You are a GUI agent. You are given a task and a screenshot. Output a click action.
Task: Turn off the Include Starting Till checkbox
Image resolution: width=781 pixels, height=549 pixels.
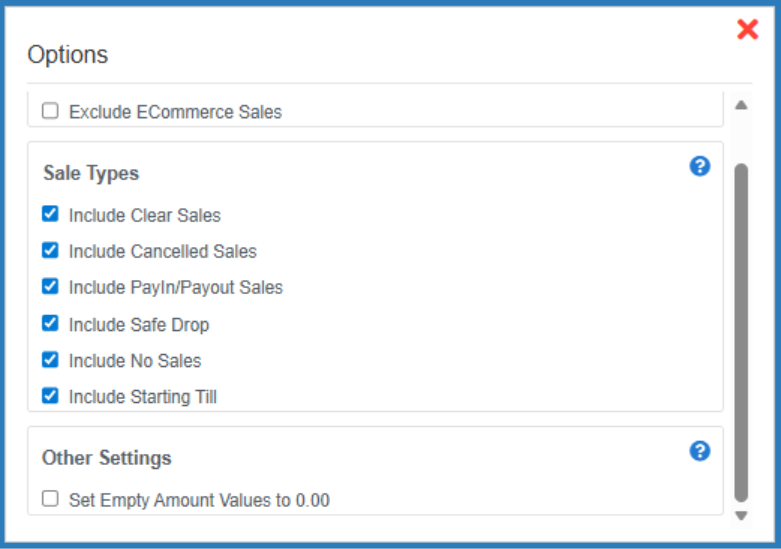[x=50, y=396]
